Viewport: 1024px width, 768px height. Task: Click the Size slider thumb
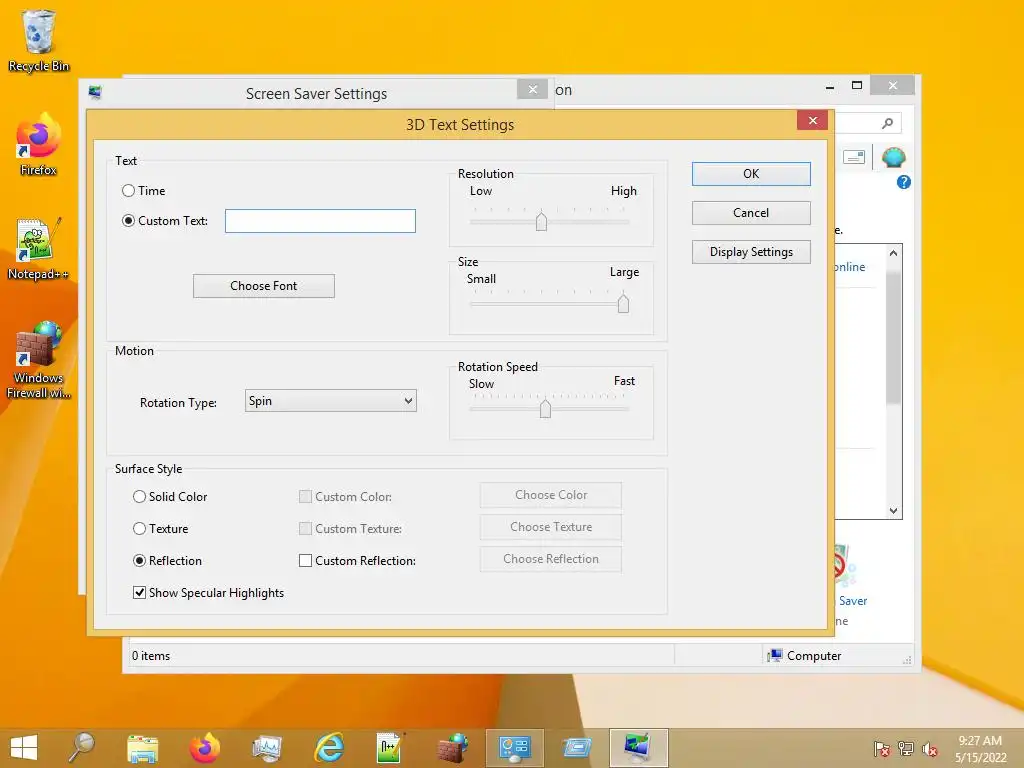click(624, 303)
